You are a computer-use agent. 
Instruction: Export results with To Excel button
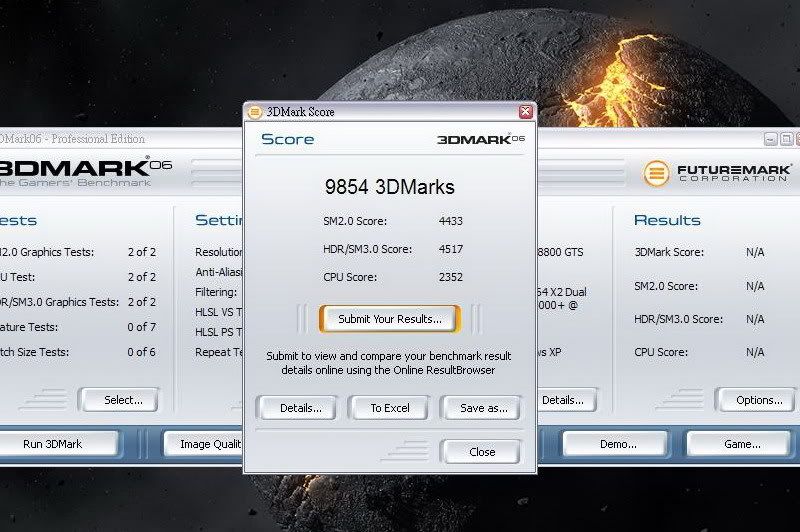pyautogui.click(x=390, y=408)
